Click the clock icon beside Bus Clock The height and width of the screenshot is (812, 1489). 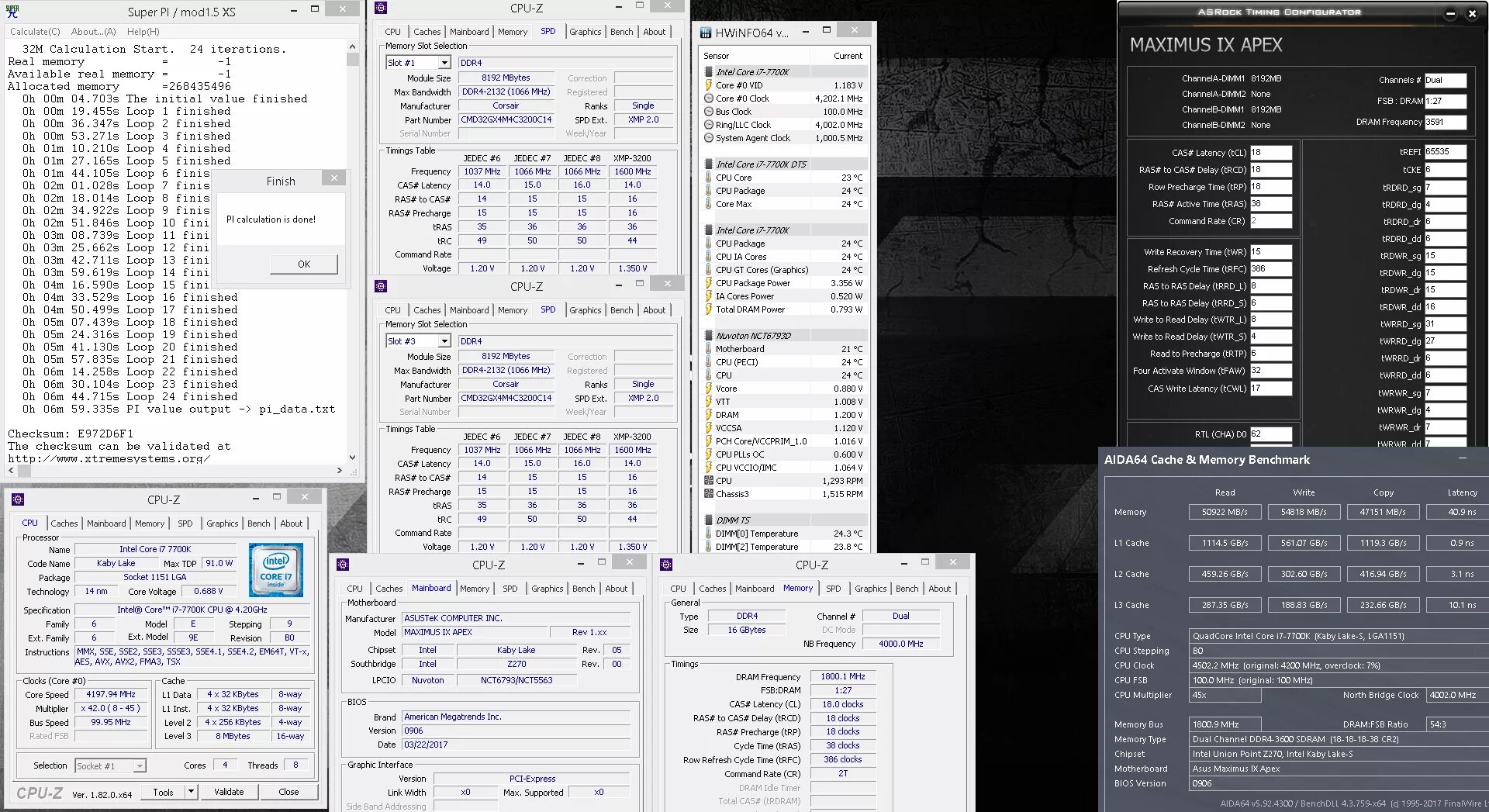coord(709,112)
